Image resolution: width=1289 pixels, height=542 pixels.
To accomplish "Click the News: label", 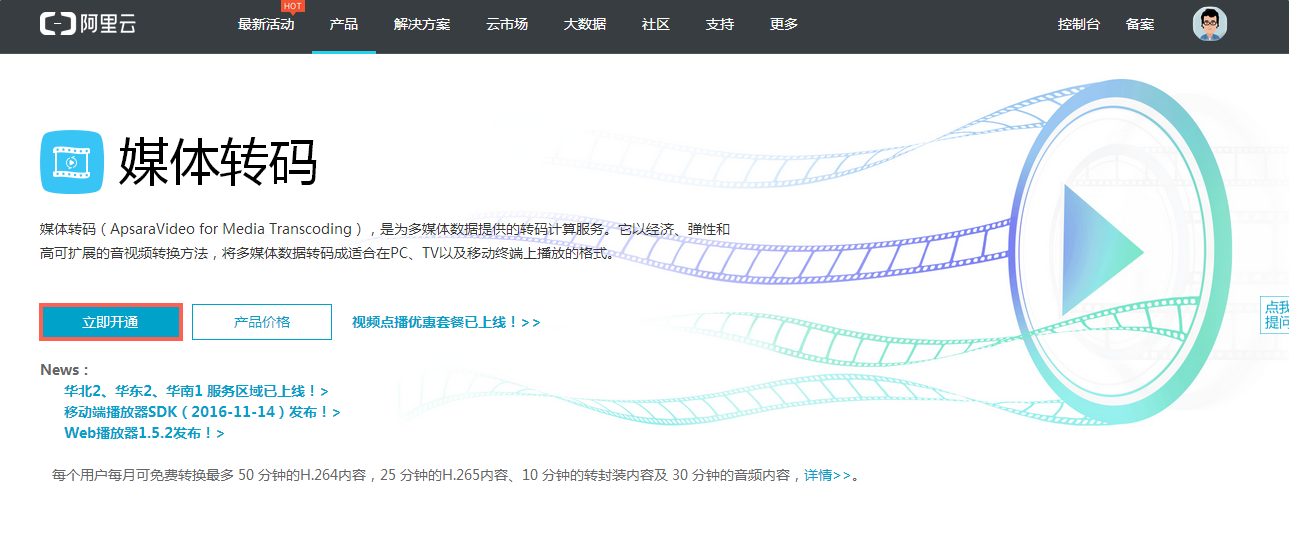I will (64, 370).
